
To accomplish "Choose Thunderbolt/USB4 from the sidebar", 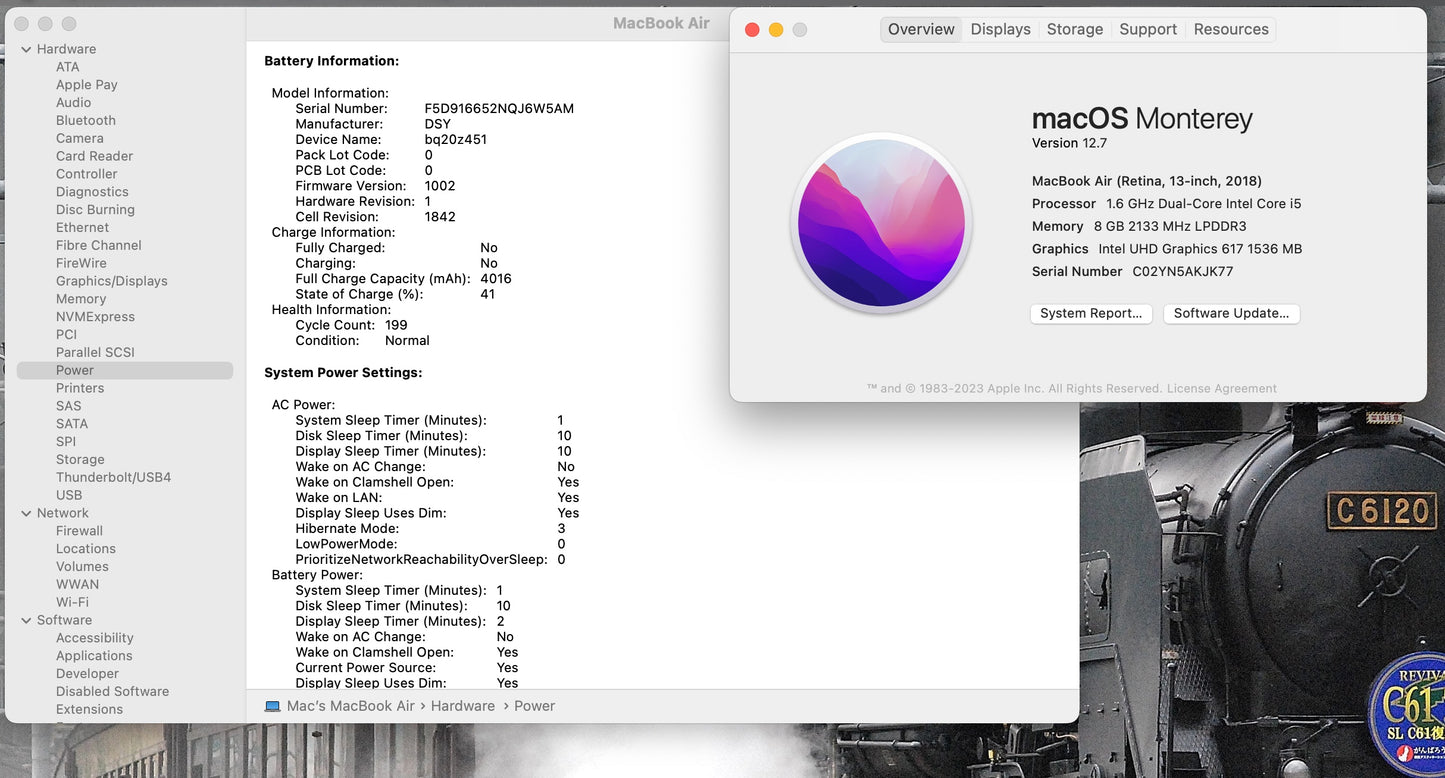I will (113, 477).
